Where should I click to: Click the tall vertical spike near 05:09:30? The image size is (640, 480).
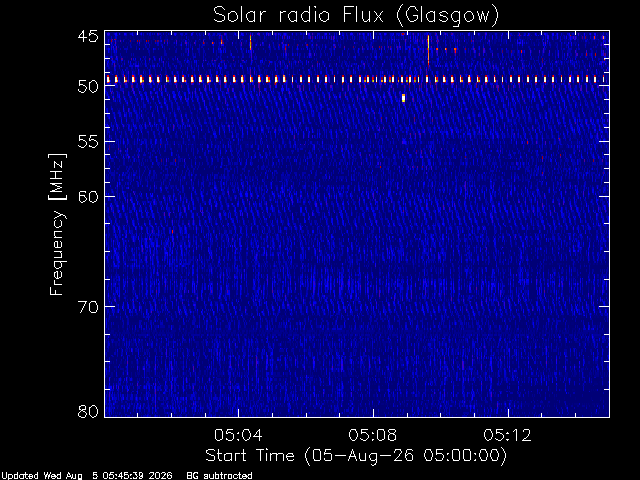click(x=428, y=50)
